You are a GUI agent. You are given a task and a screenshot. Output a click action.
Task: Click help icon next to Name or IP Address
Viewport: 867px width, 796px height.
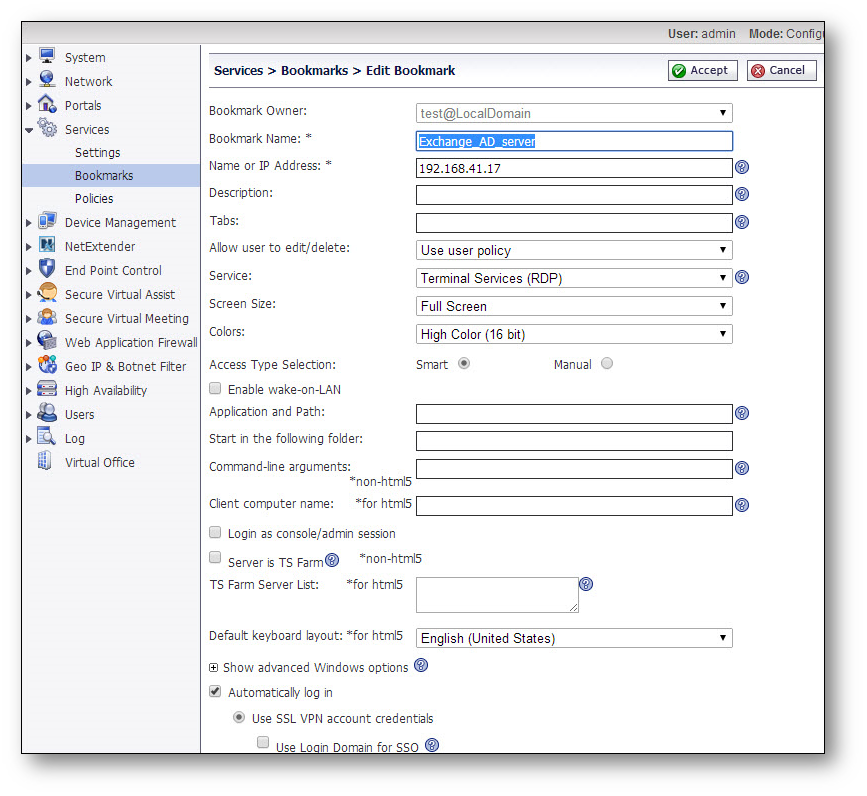(x=742, y=168)
